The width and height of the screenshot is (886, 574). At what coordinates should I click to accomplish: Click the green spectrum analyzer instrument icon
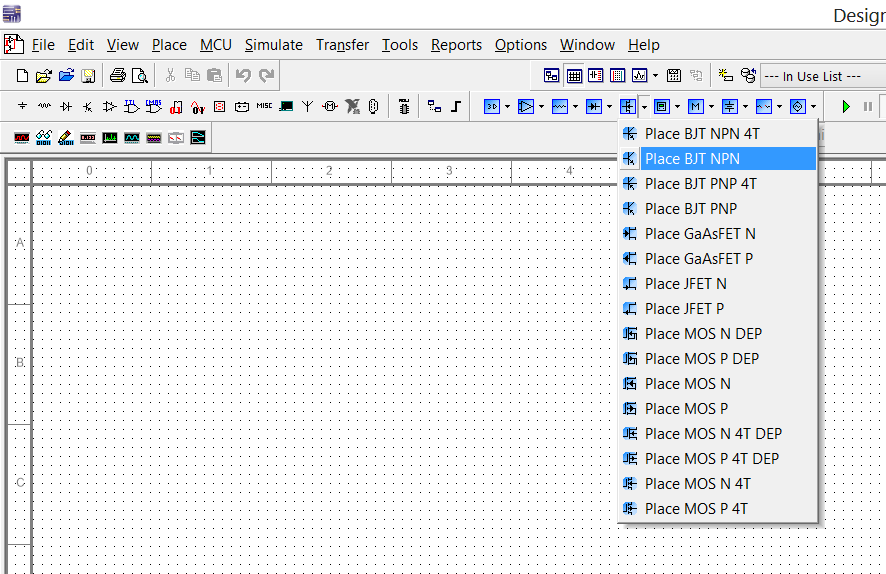tap(110, 137)
